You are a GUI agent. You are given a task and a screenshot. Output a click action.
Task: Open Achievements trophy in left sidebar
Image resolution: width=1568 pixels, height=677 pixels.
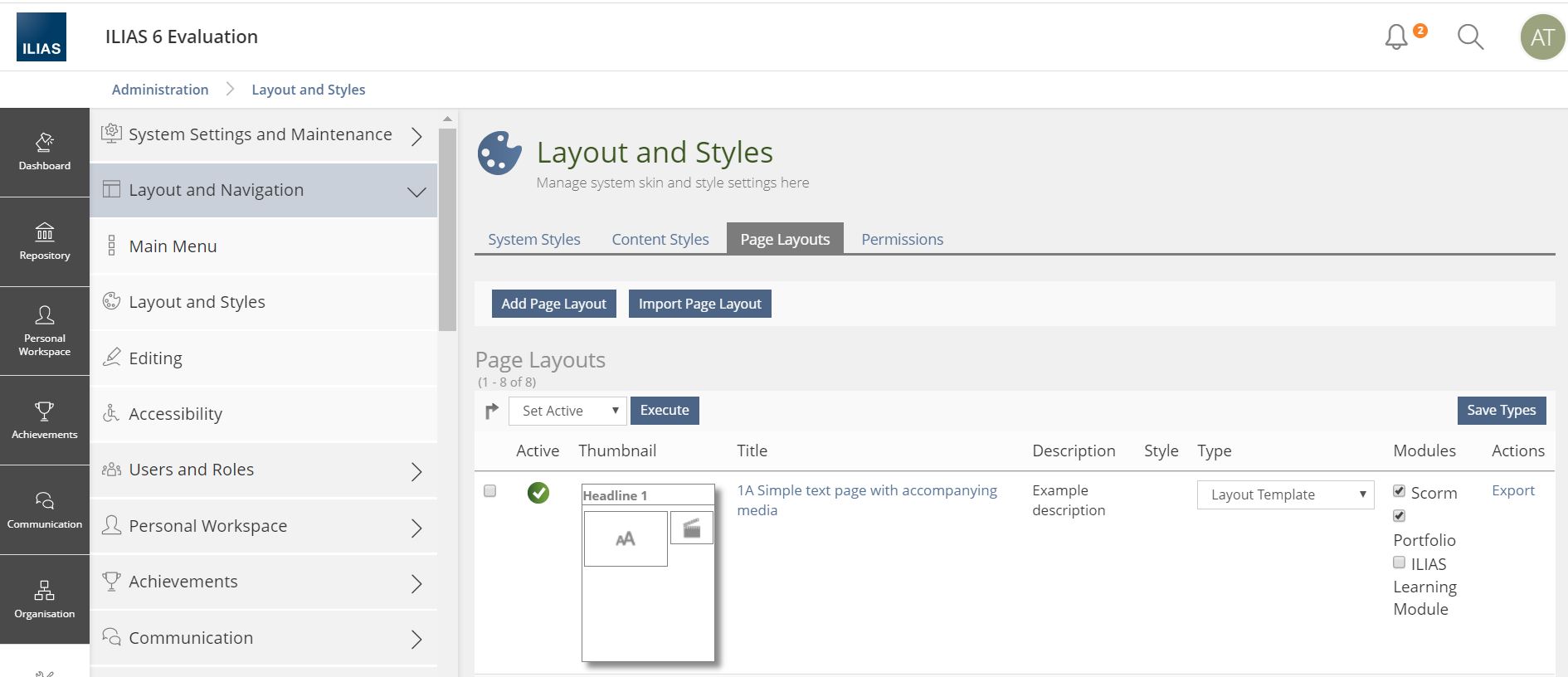pyautogui.click(x=45, y=420)
